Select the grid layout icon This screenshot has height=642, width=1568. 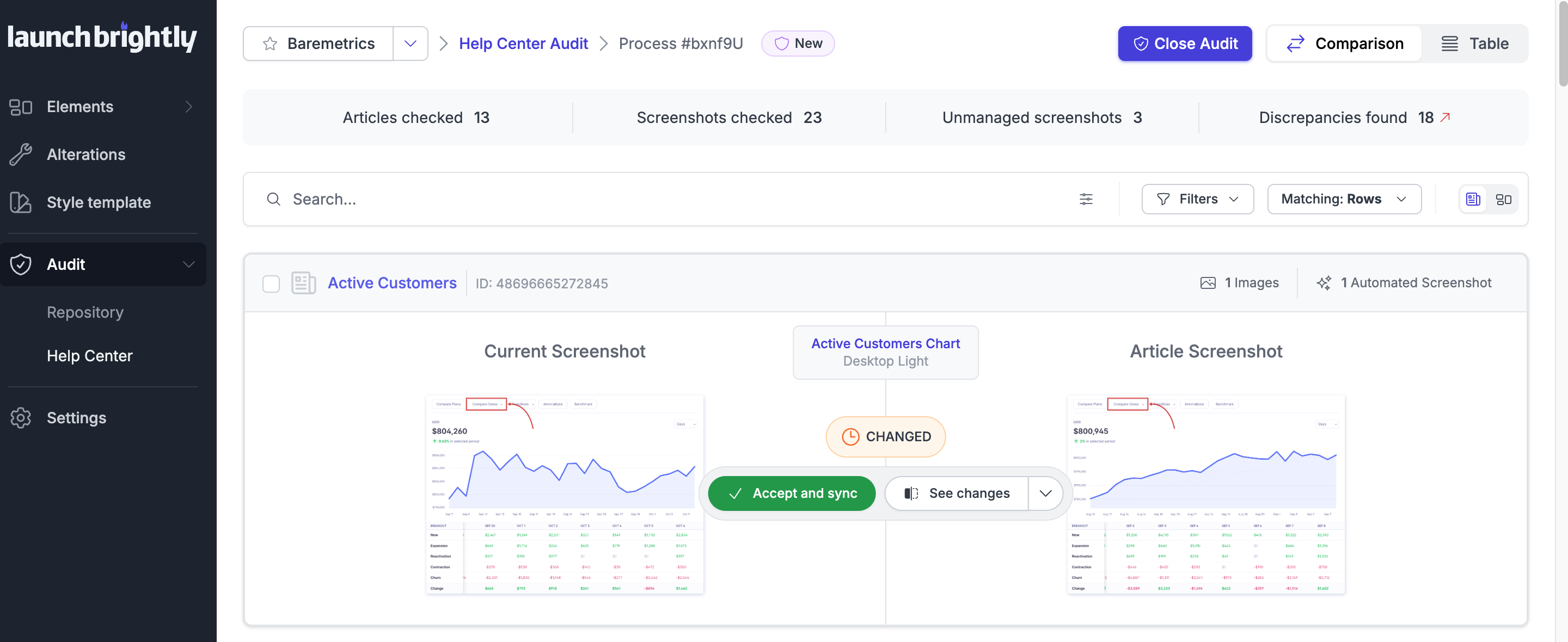[x=1503, y=199]
